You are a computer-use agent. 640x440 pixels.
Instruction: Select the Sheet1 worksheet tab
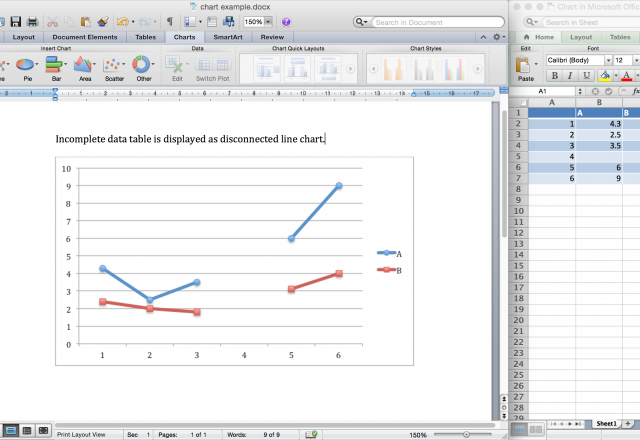pyautogui.click(x=606, y=424)
